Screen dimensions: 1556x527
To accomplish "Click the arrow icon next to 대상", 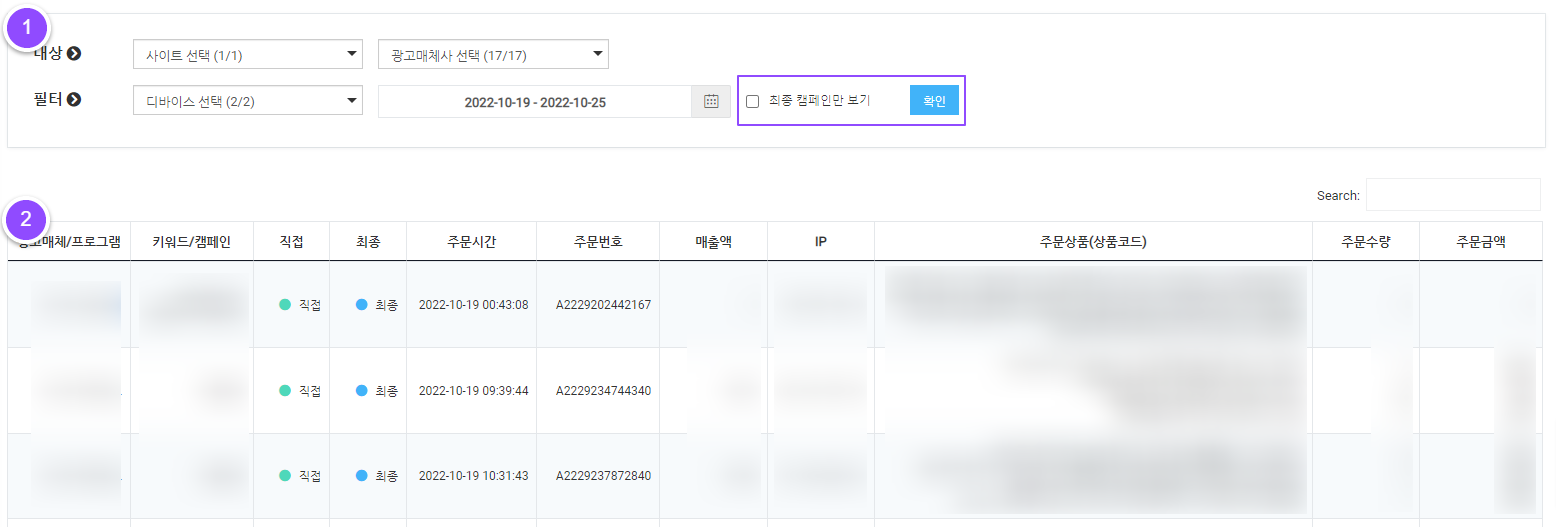I will [x=74, y=54].
